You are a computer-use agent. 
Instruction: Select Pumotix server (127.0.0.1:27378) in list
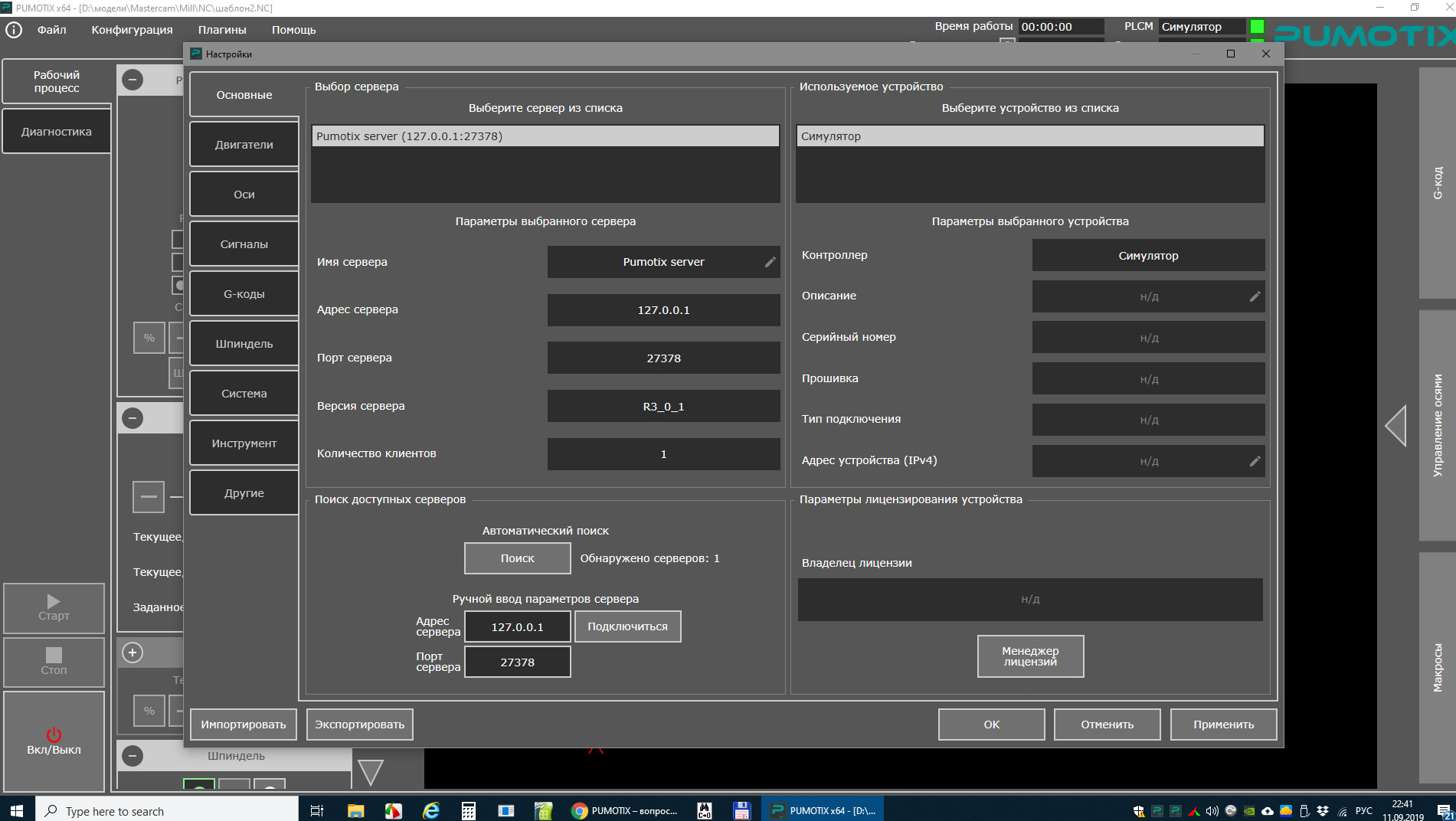click(x=545, y=136)
